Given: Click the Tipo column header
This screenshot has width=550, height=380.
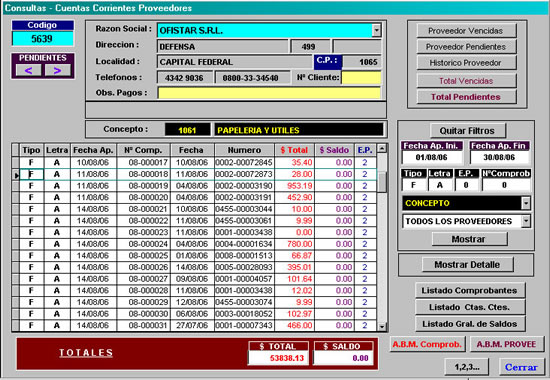Looking at the screenshot, I should coord(32,150).
